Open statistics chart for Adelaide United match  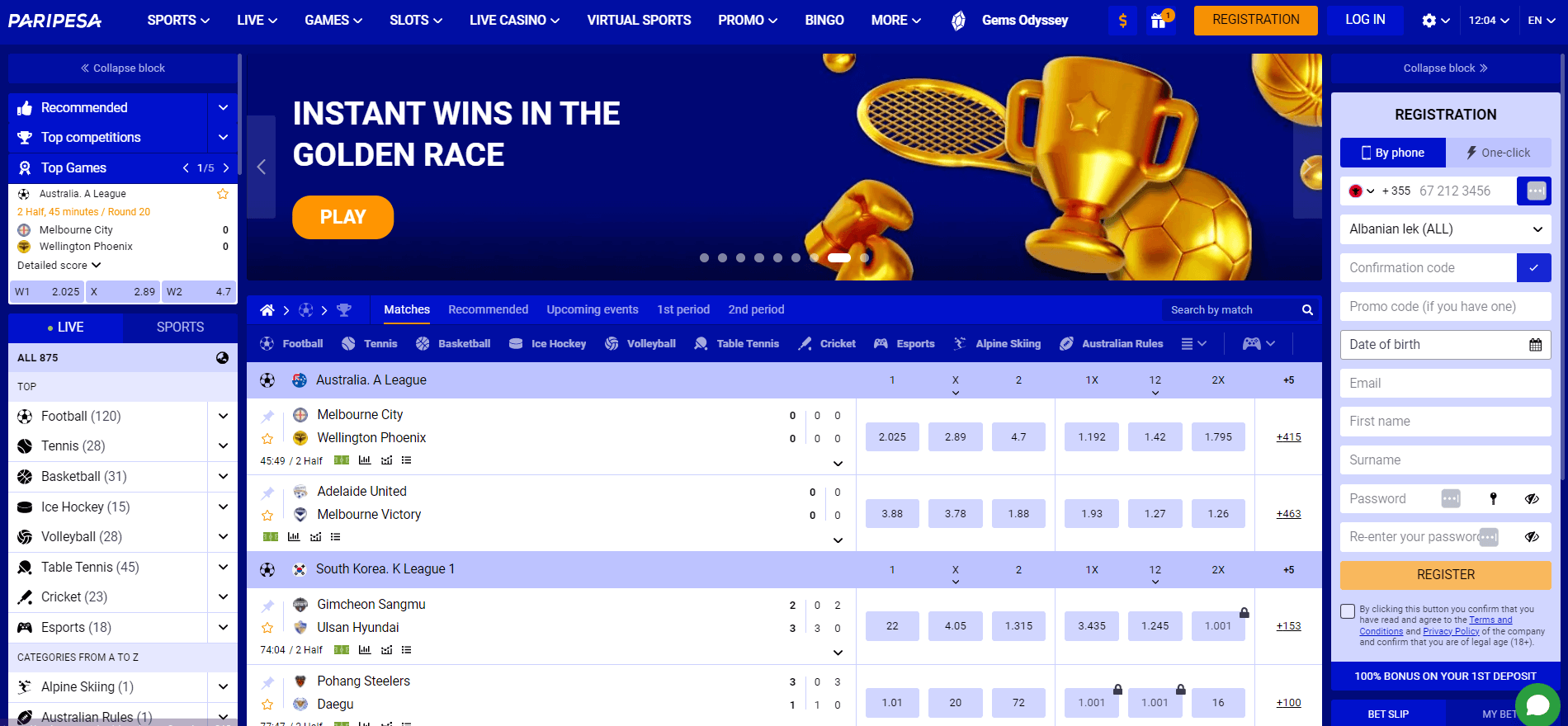pos(294,537)
